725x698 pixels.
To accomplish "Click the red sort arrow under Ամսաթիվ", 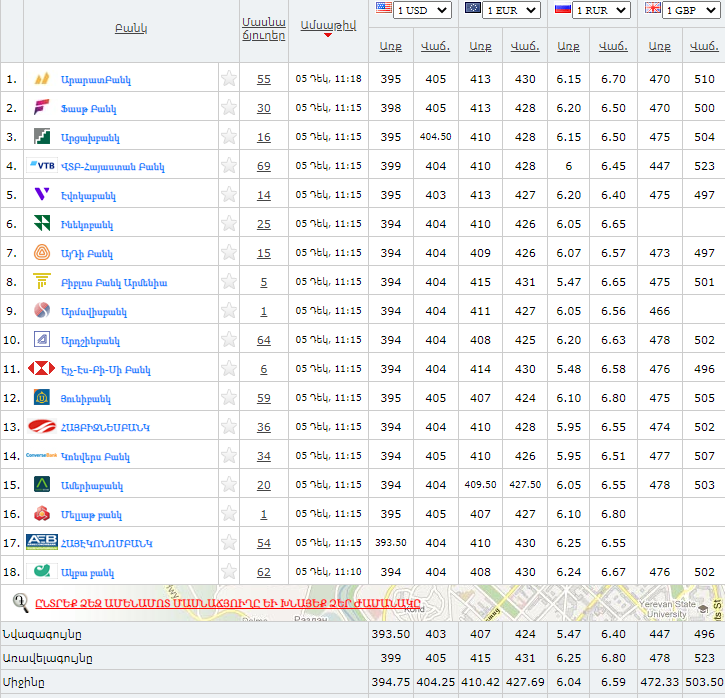I will coord(328,35).
